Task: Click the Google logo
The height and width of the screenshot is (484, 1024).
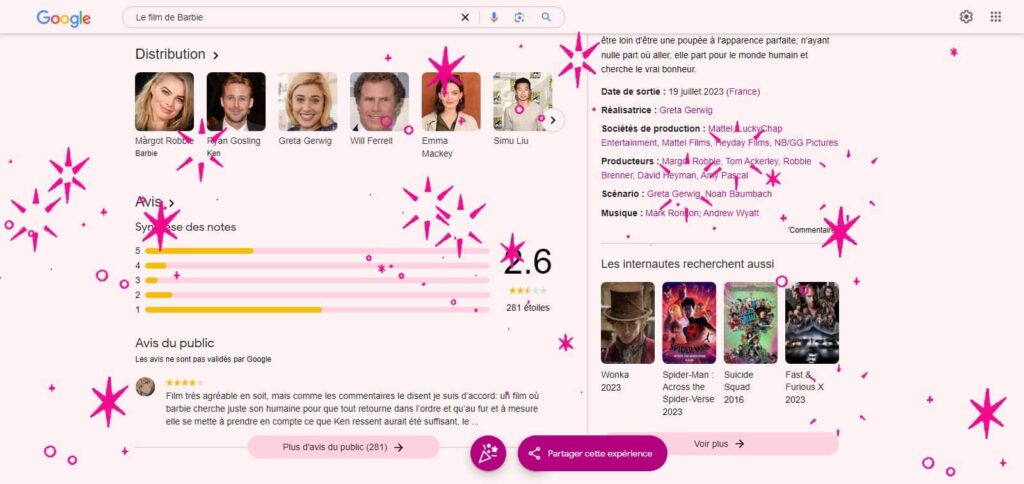Action: 63,18
